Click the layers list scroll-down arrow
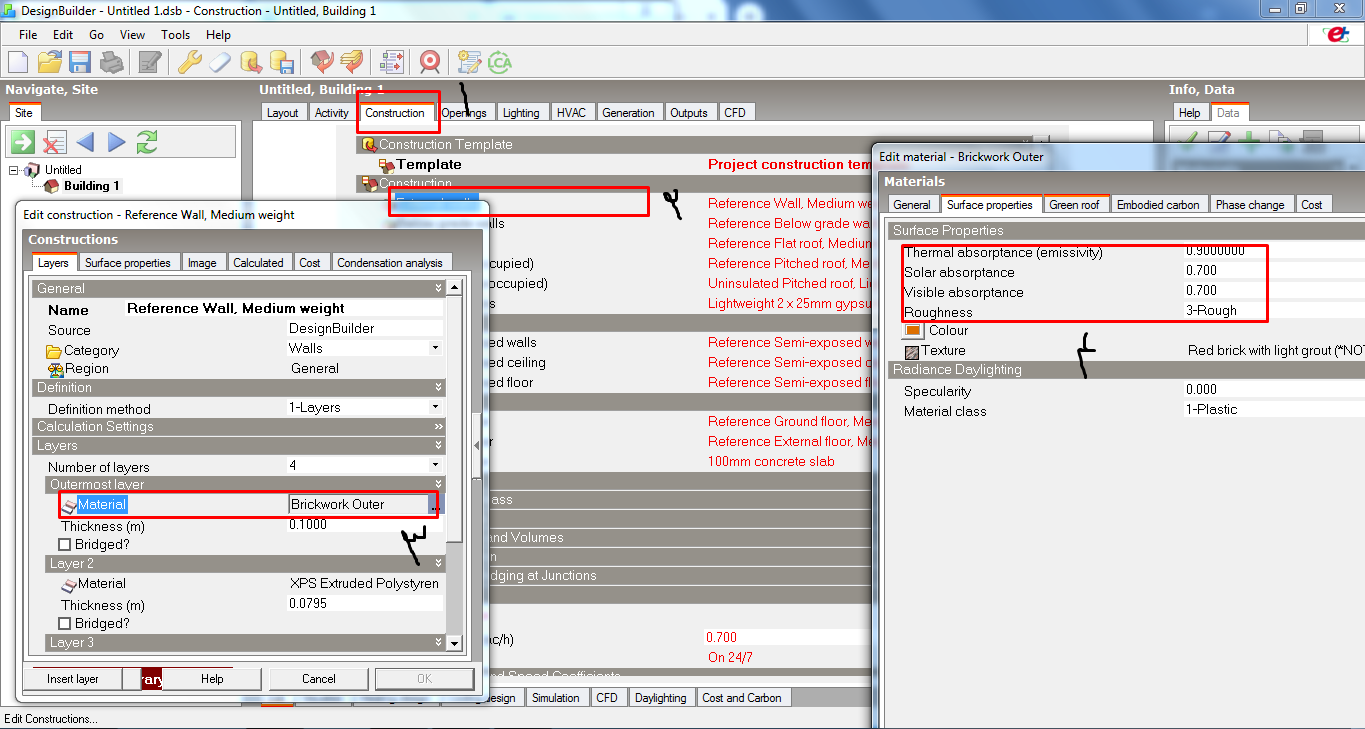 (x=453, y=643)
